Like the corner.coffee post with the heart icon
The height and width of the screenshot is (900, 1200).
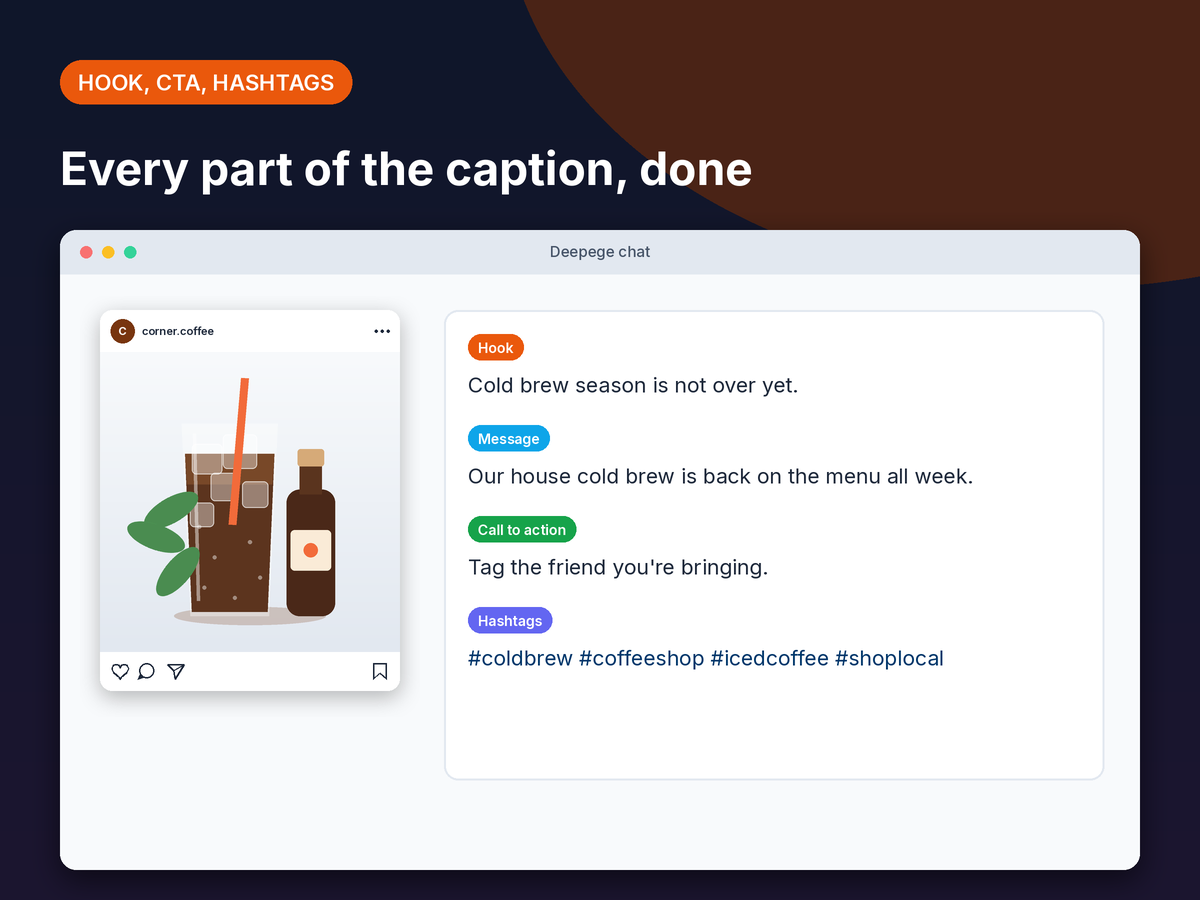[120, 671]
